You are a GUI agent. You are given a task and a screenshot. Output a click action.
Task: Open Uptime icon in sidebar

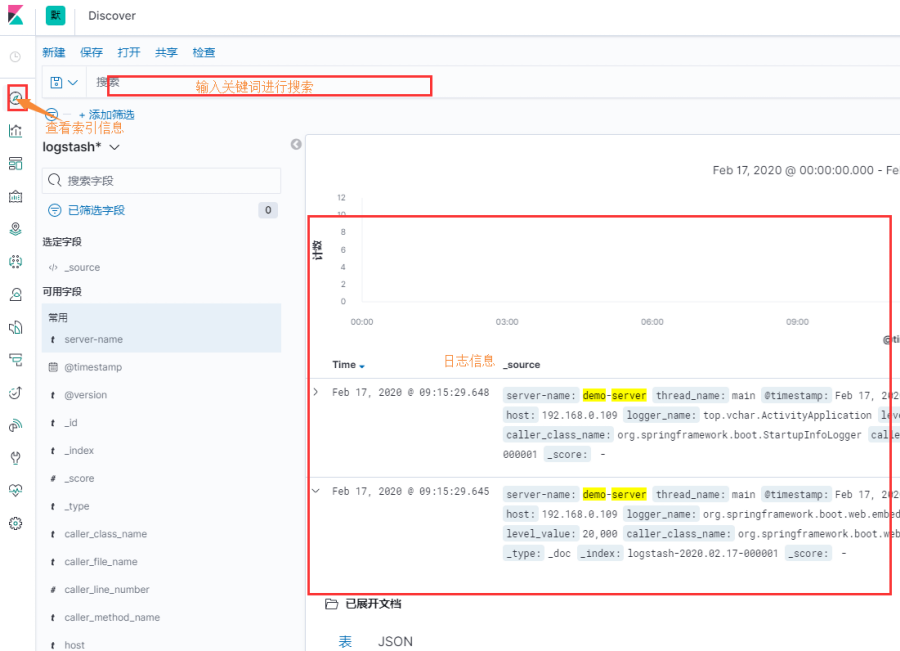[15, 393]
